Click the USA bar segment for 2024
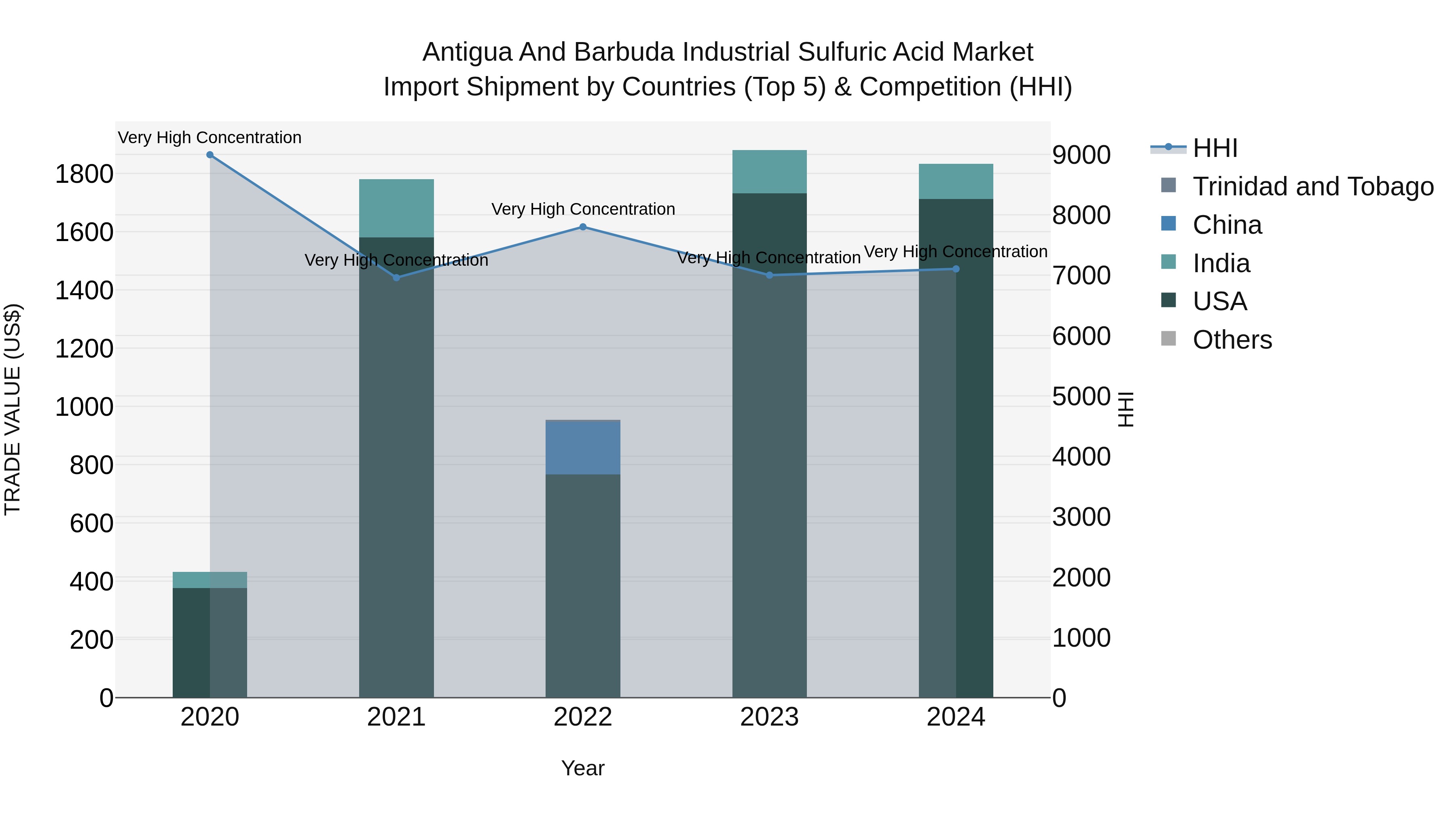This screenshot has height=819, width=1456. (956, 448)
